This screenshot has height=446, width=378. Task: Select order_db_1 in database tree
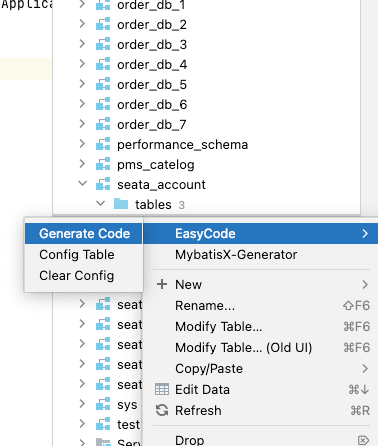[151, 5]
